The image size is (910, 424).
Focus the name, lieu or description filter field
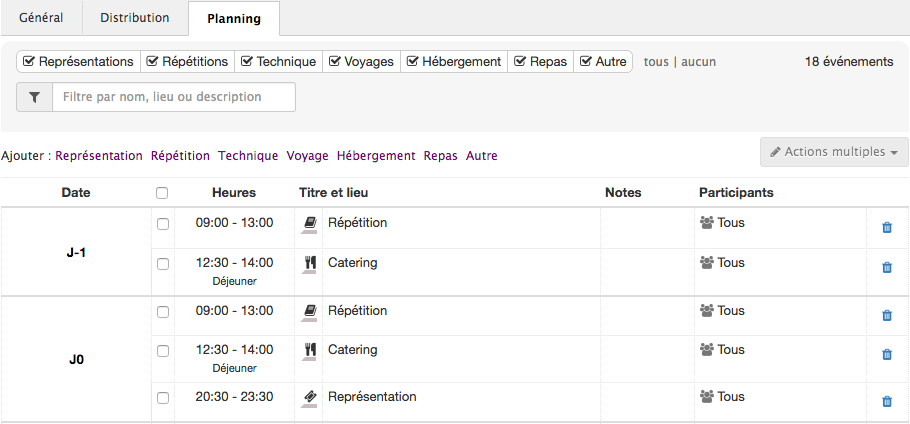(174, 97)
